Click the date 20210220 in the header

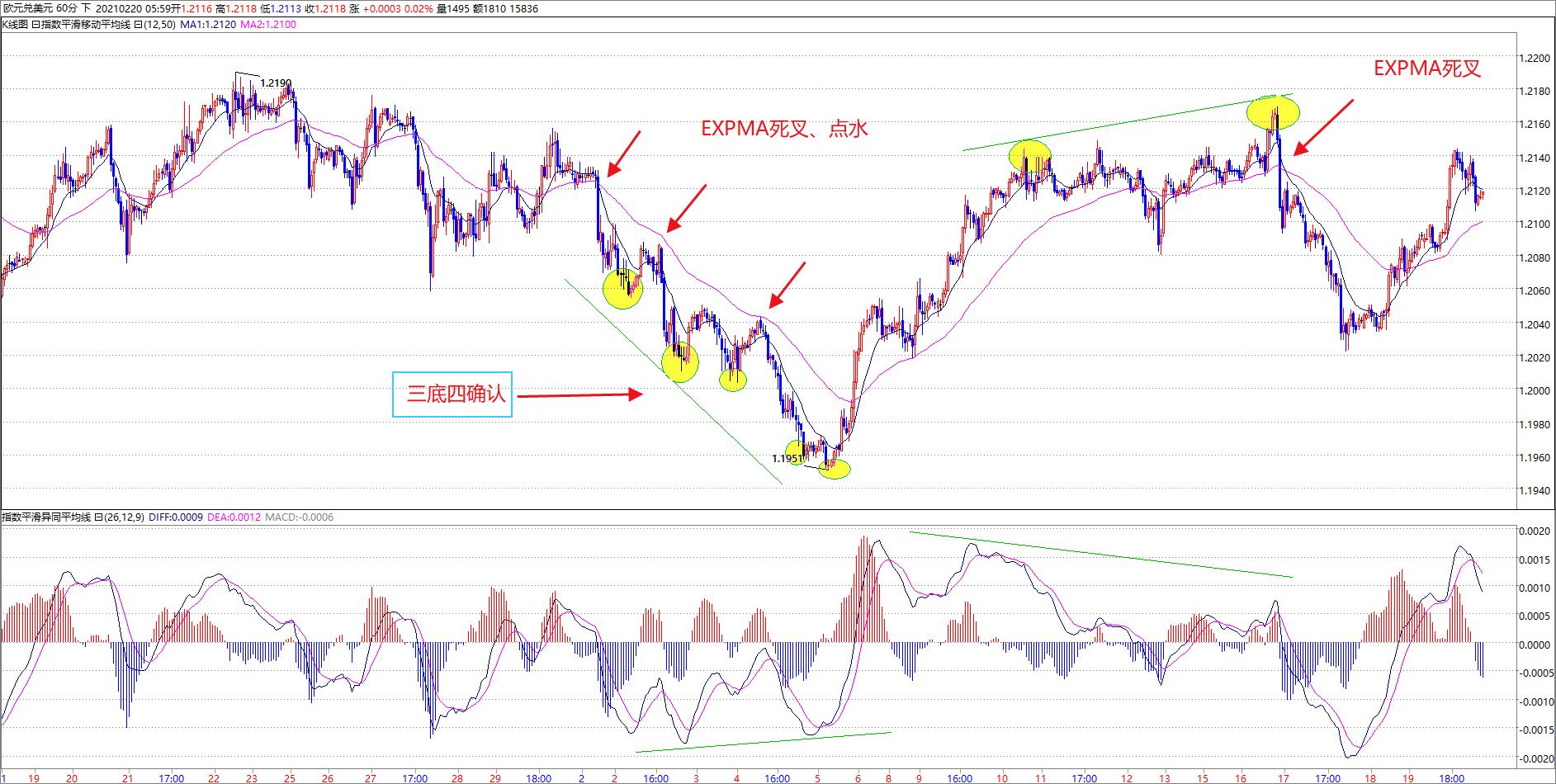117,8
